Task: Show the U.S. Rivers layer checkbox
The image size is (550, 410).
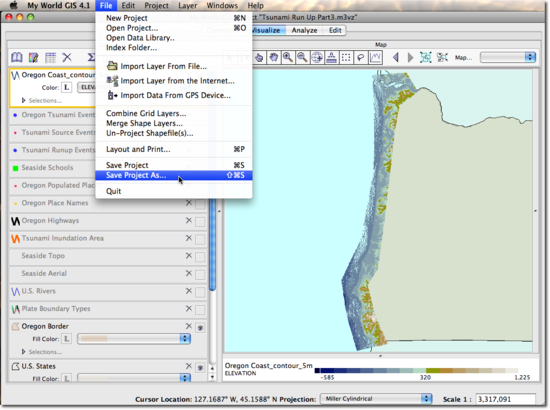Action: pos(200,292)
